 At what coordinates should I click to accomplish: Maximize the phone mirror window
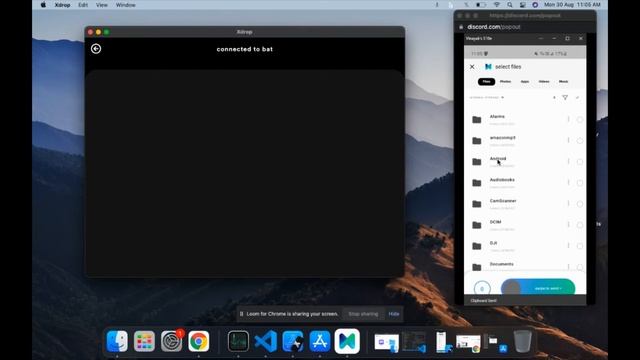[x=567, y=38]
